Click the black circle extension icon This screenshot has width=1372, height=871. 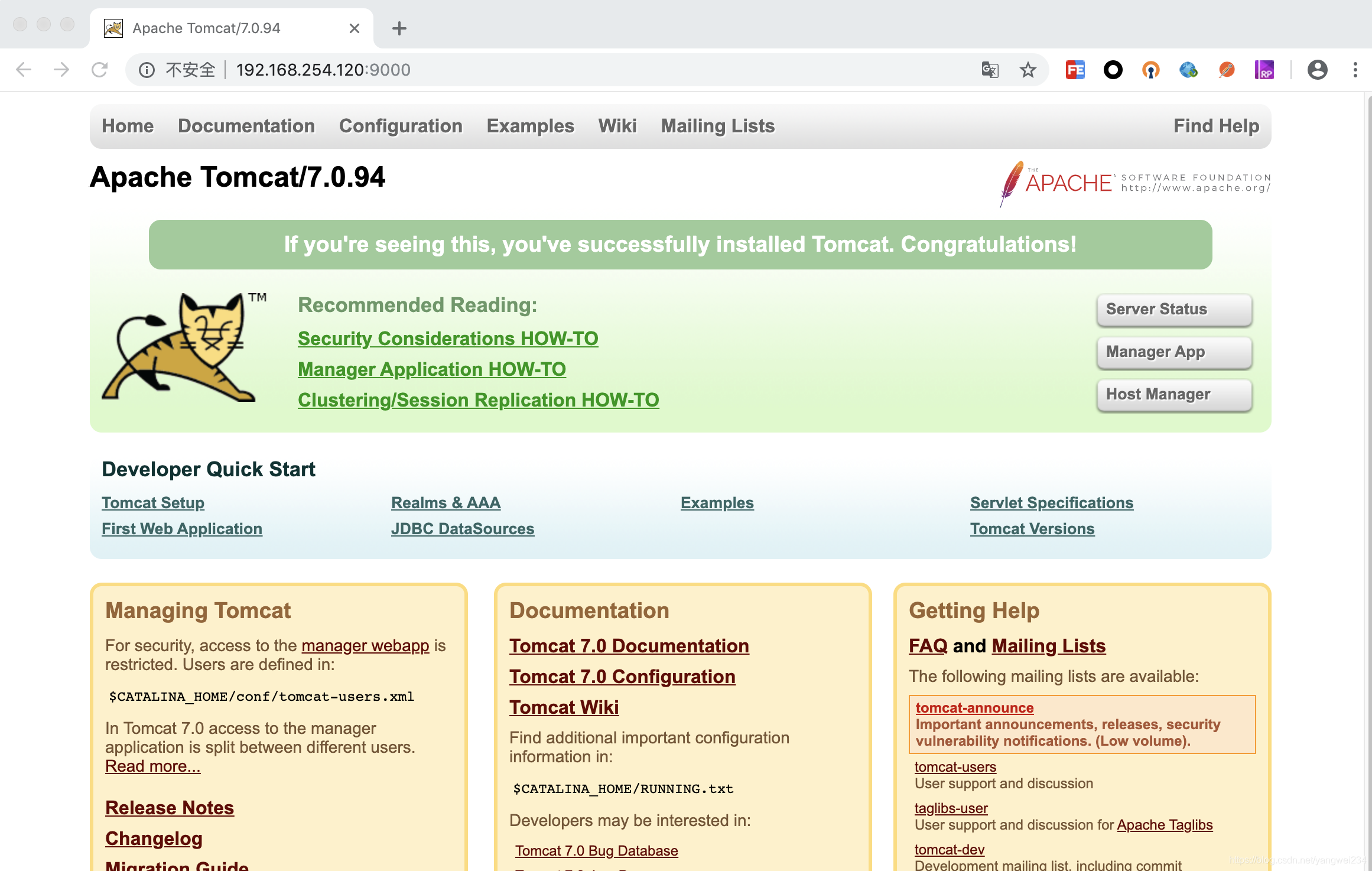pos(1113,70)
